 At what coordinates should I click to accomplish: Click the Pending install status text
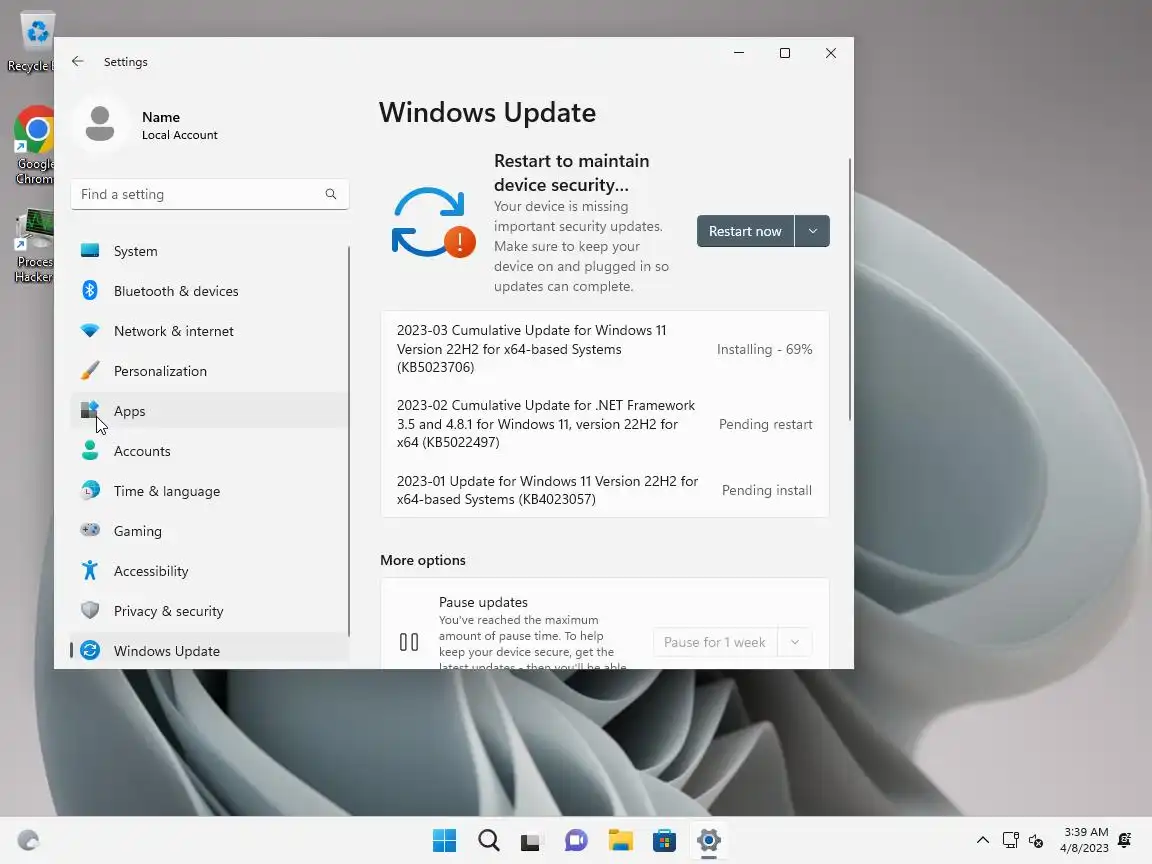click(767, 490)
